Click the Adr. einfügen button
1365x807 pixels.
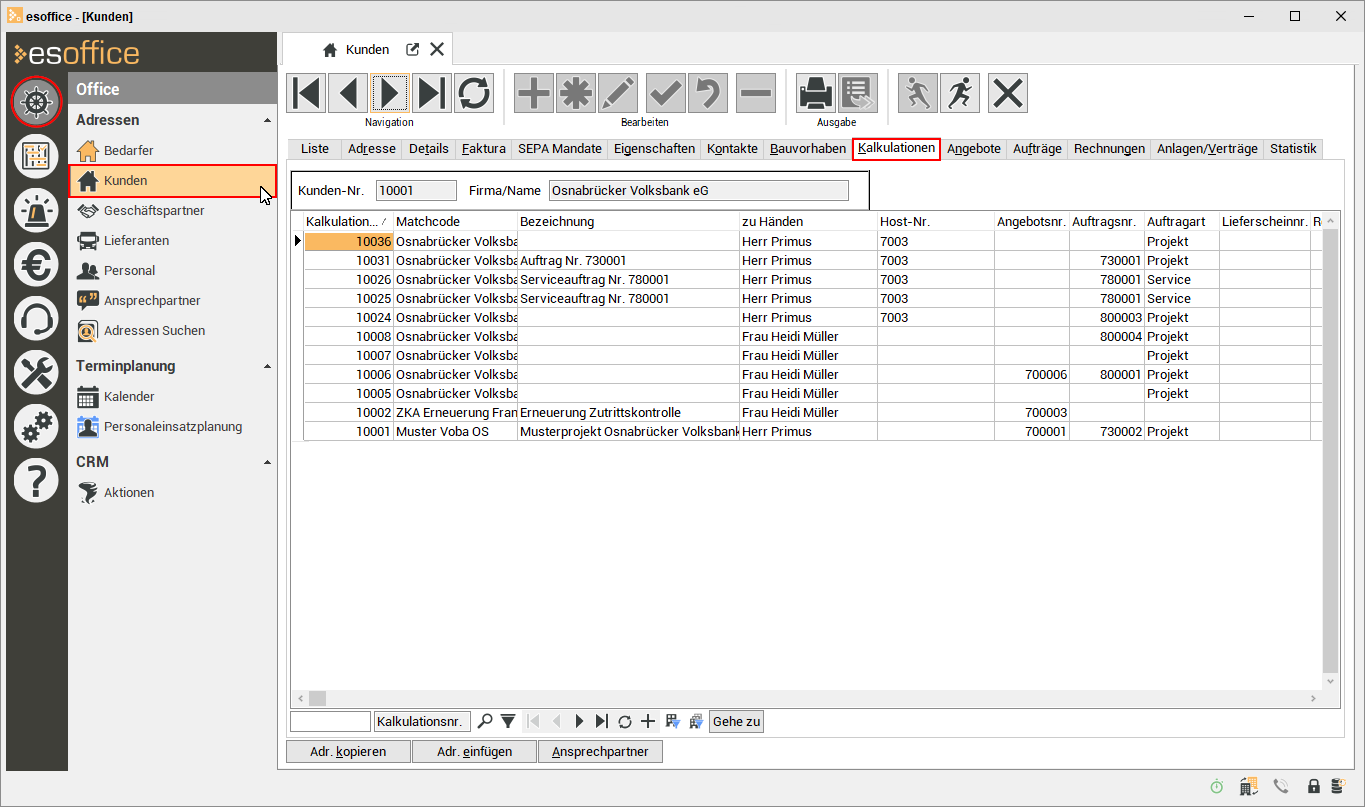tap(474, 752)
